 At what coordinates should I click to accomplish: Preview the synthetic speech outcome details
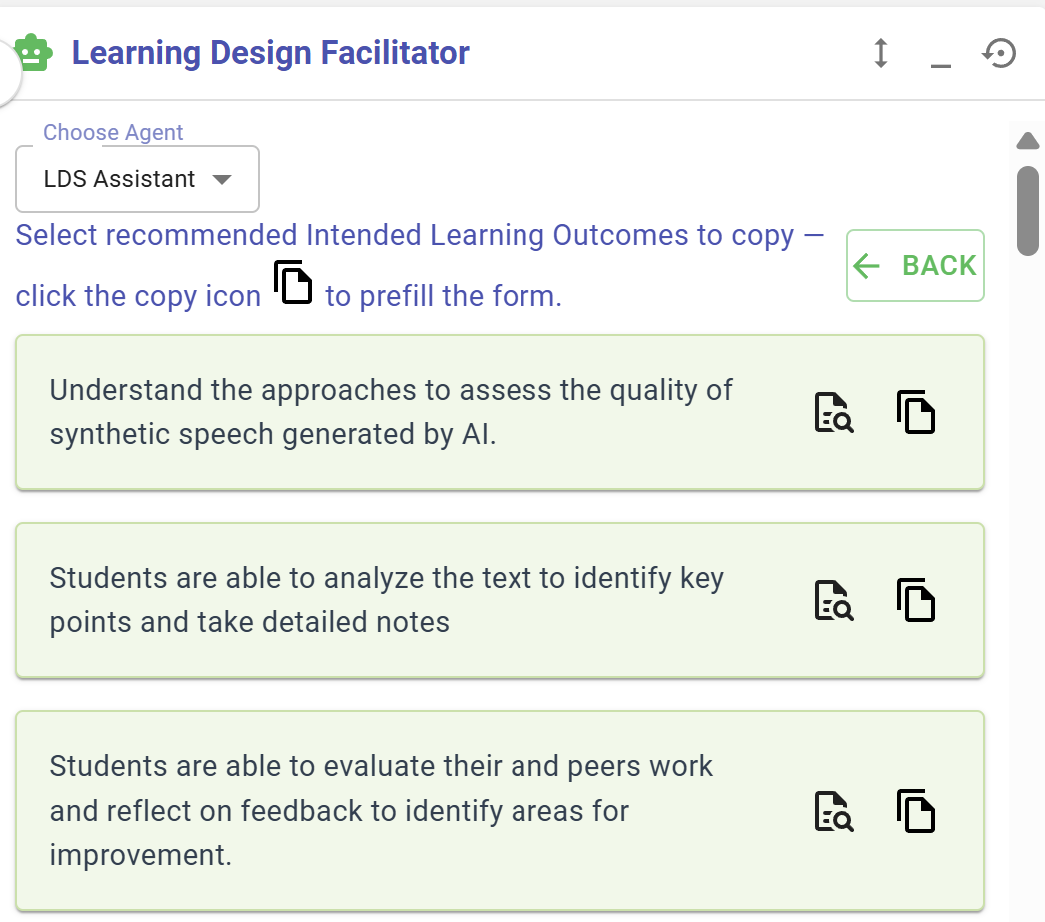[834, 413]
